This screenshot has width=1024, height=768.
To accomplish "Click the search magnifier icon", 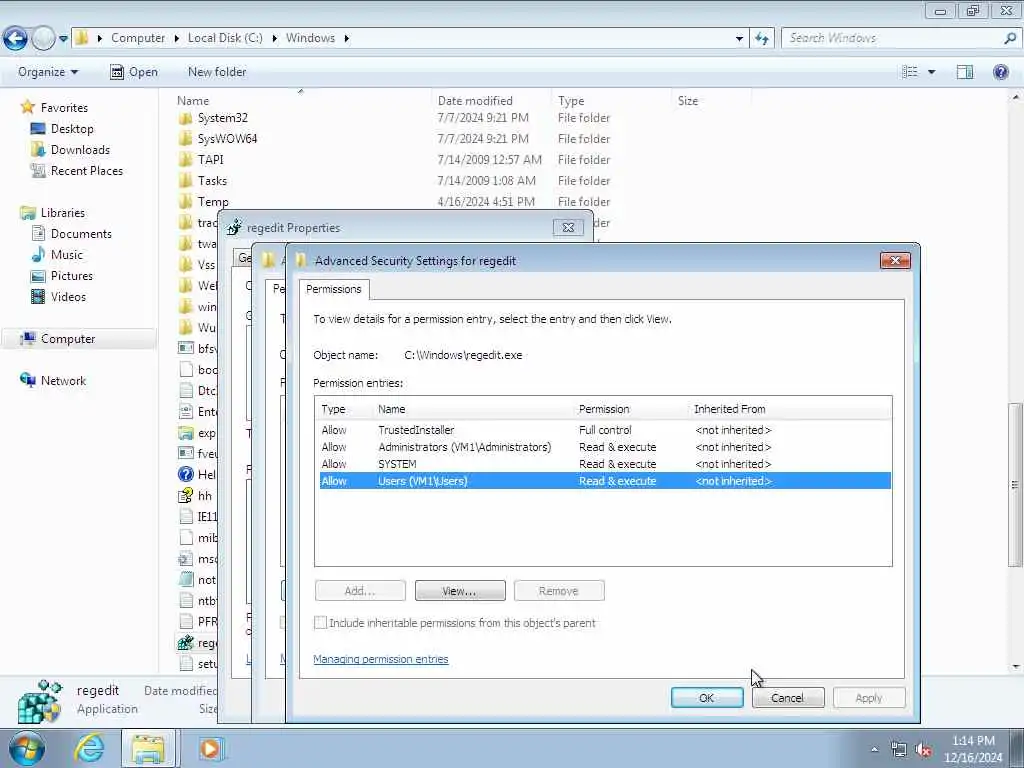I will click(1010, 39).
